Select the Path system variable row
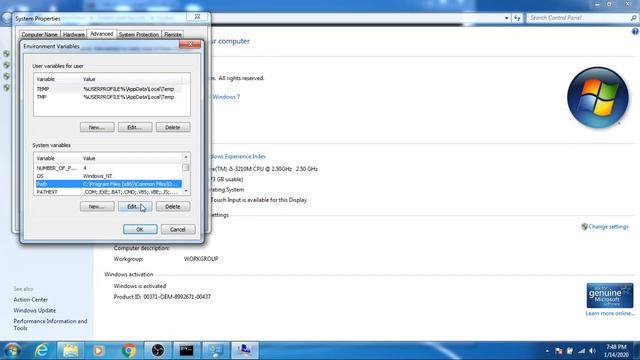This screenshot has height=360, width=640. tap(109, 184)
